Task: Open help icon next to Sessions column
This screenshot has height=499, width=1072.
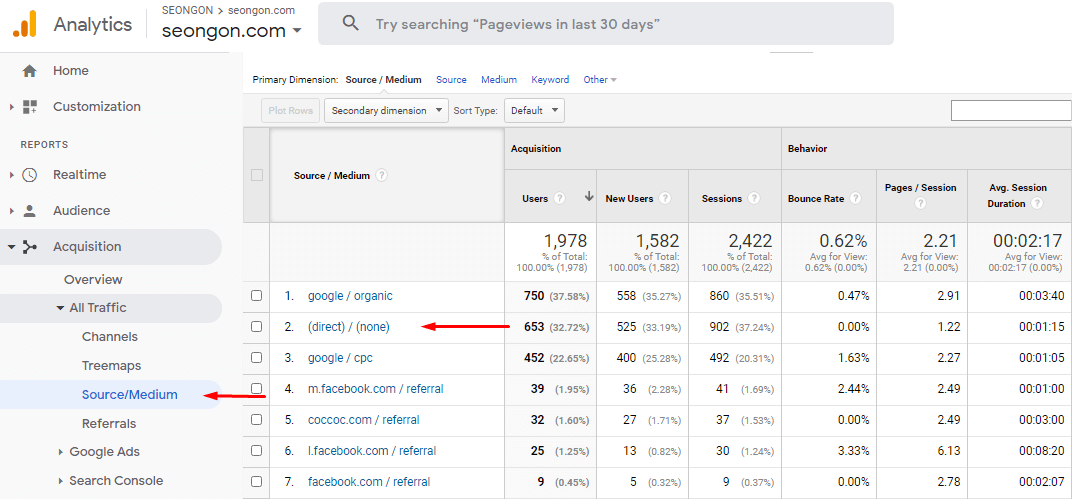Action: coord(753,199)
